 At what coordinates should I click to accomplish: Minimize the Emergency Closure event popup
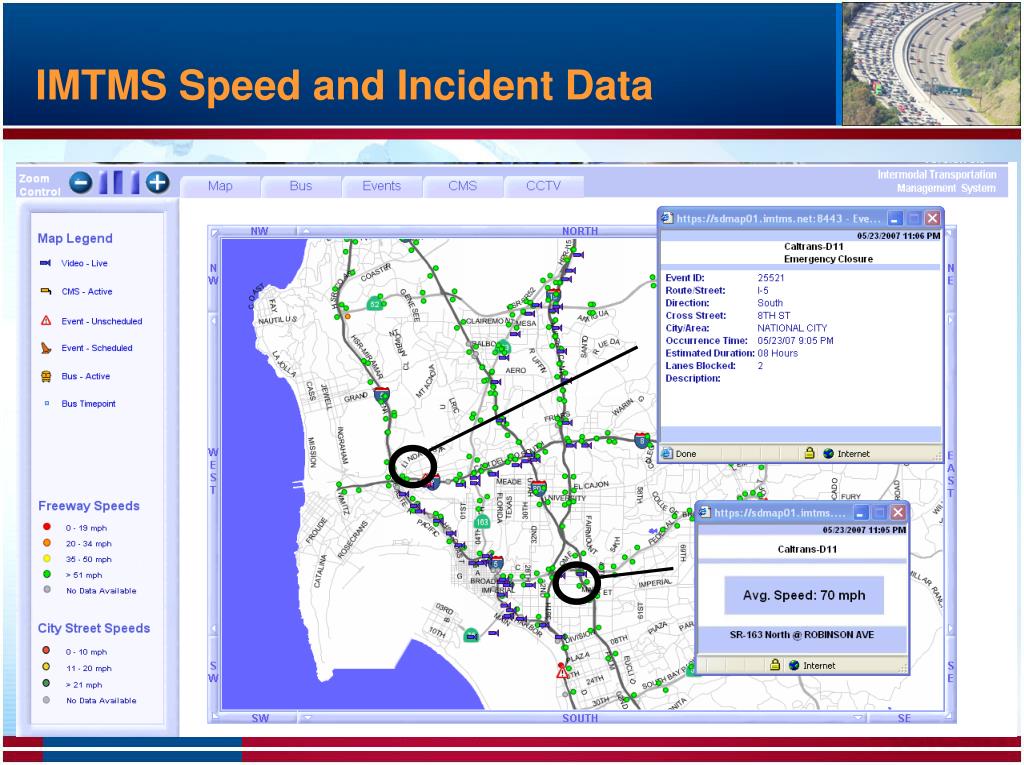[895, 218]
